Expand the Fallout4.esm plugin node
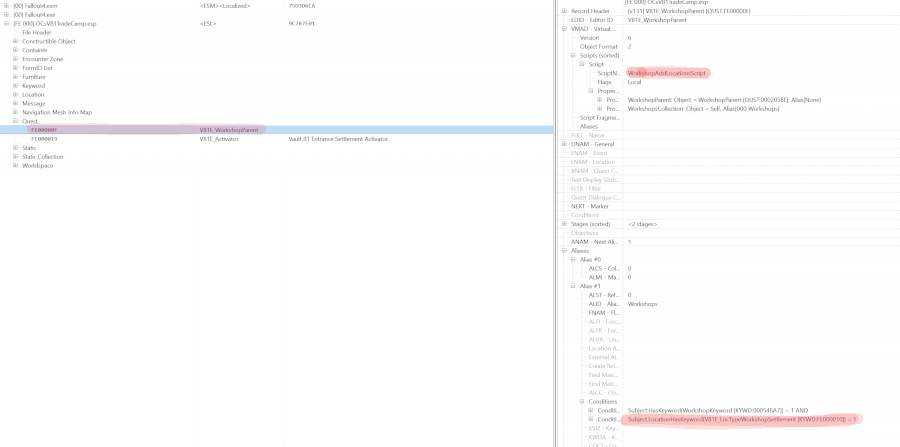Image resolution: width=900 pixels, height=447 pixels. click(7, 6)
